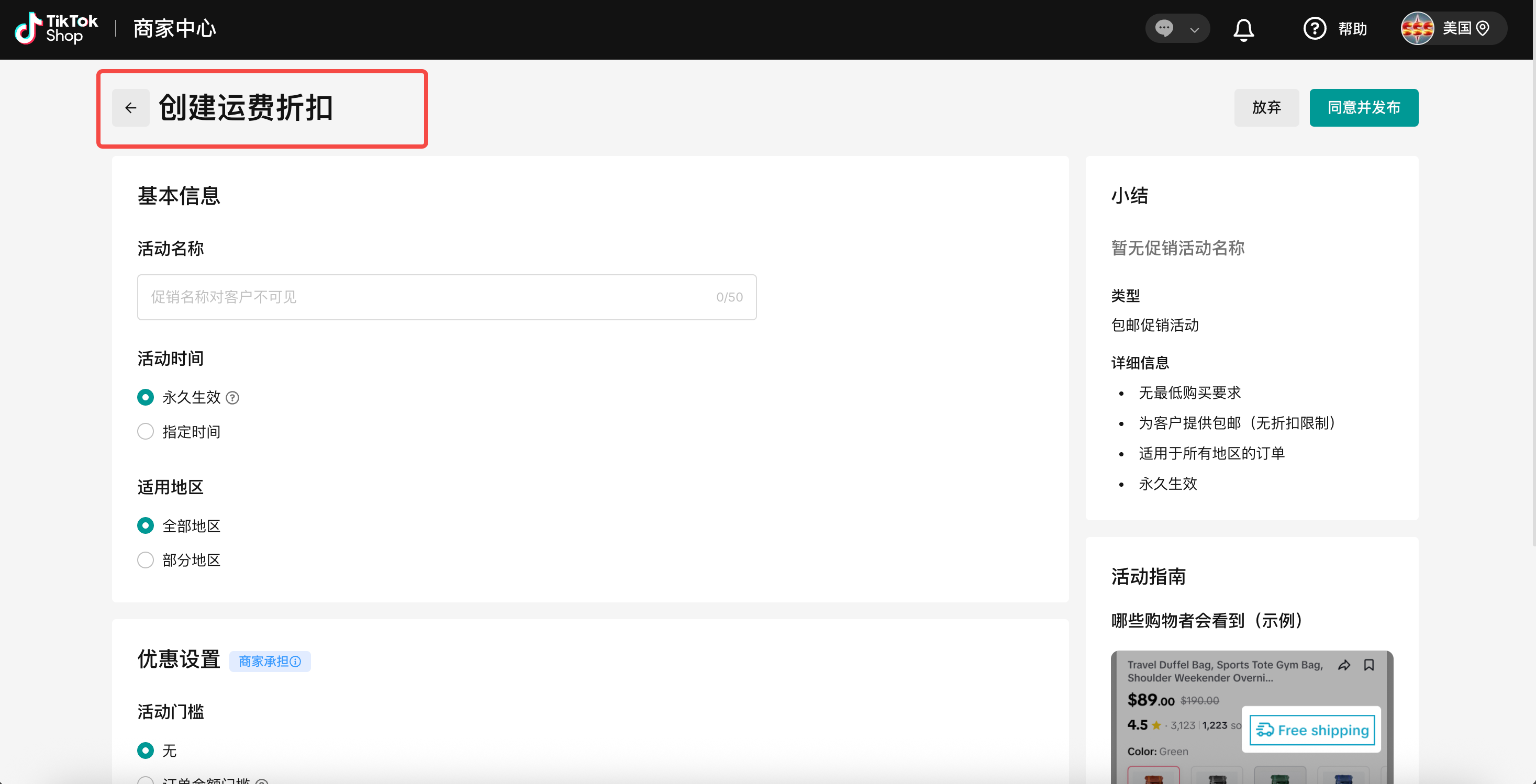The image size is (1536, 784).
Task: Click the share arrow in product preview
Action: (x=1344, y=665)
